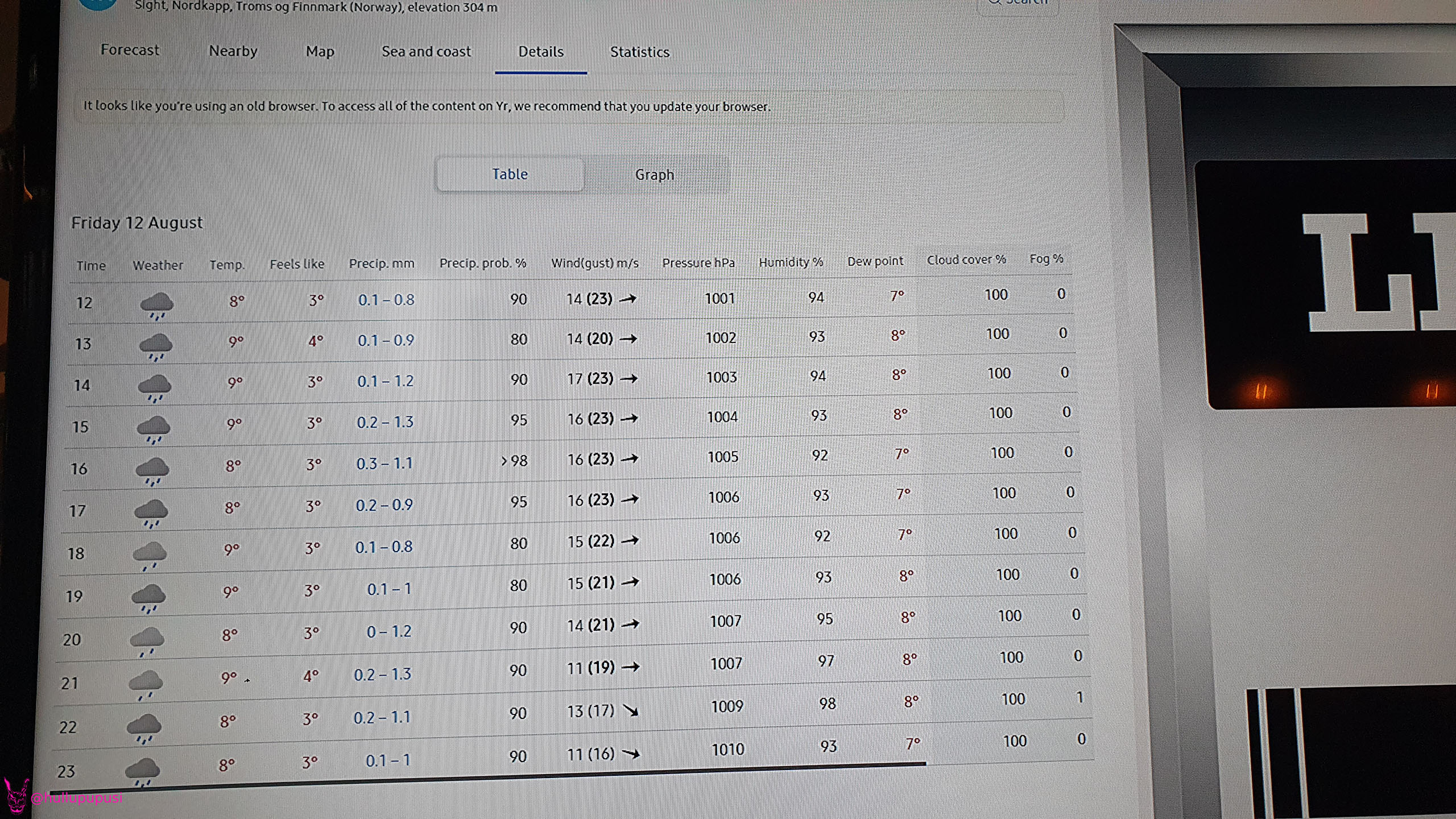Switch to Table view
This screenshot has width=1456, height=819.
point(510,174)
